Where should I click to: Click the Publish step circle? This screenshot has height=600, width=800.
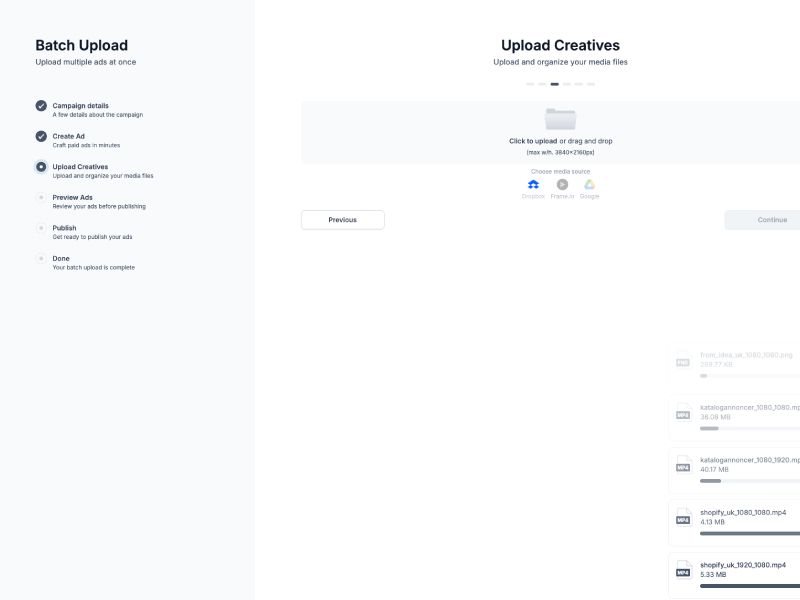click(40, 228)
